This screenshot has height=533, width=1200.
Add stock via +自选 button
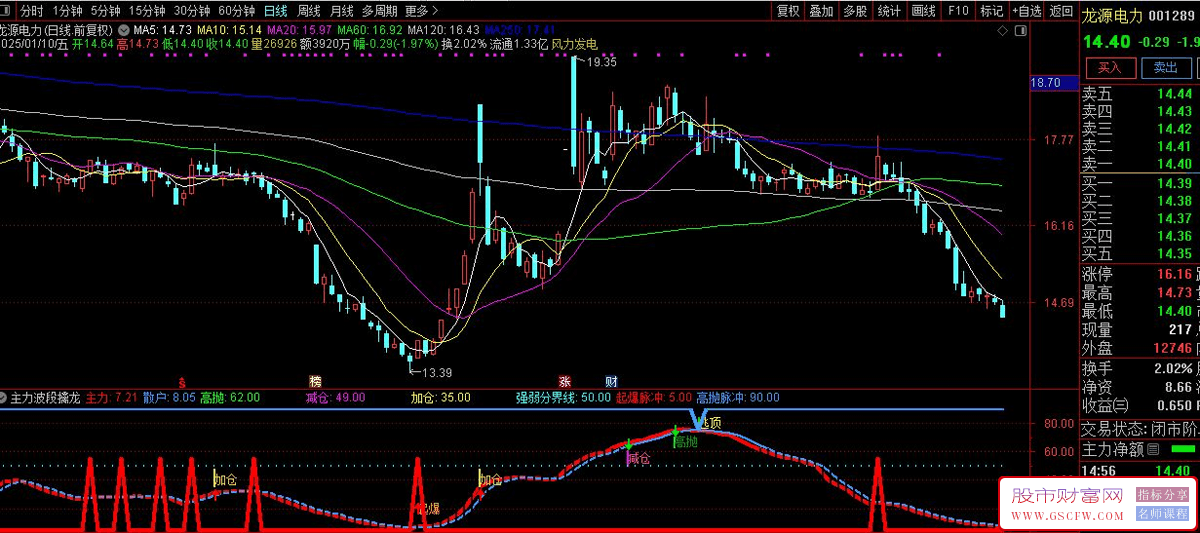tap(1026, 11)
